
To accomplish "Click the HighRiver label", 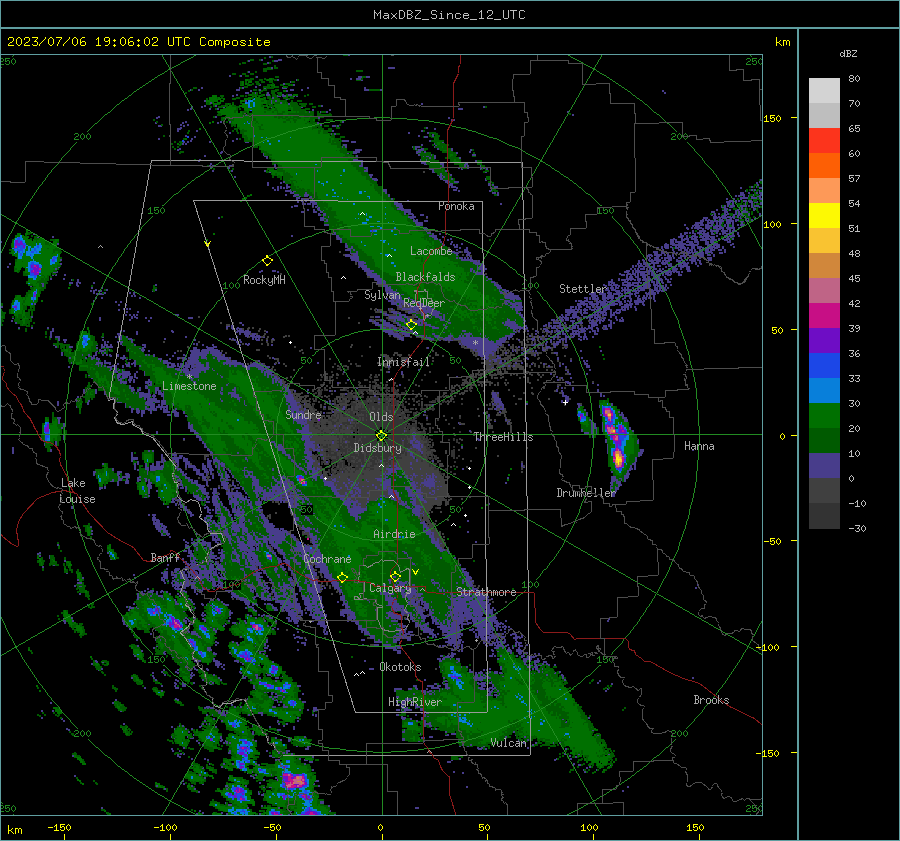I will (x=415, y=702).
